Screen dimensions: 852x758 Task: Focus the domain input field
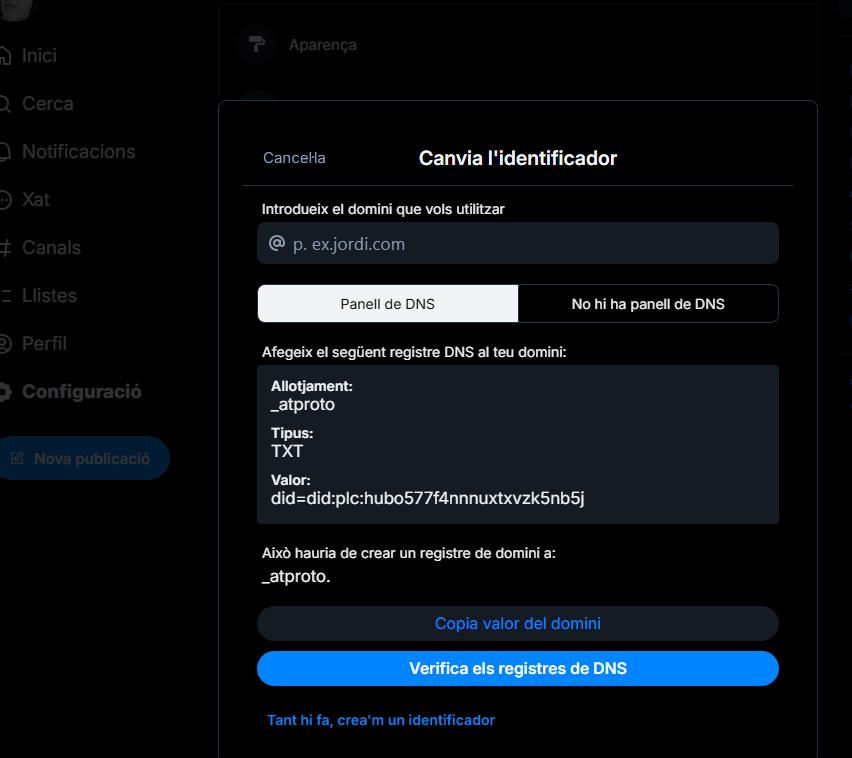(530, 244)
